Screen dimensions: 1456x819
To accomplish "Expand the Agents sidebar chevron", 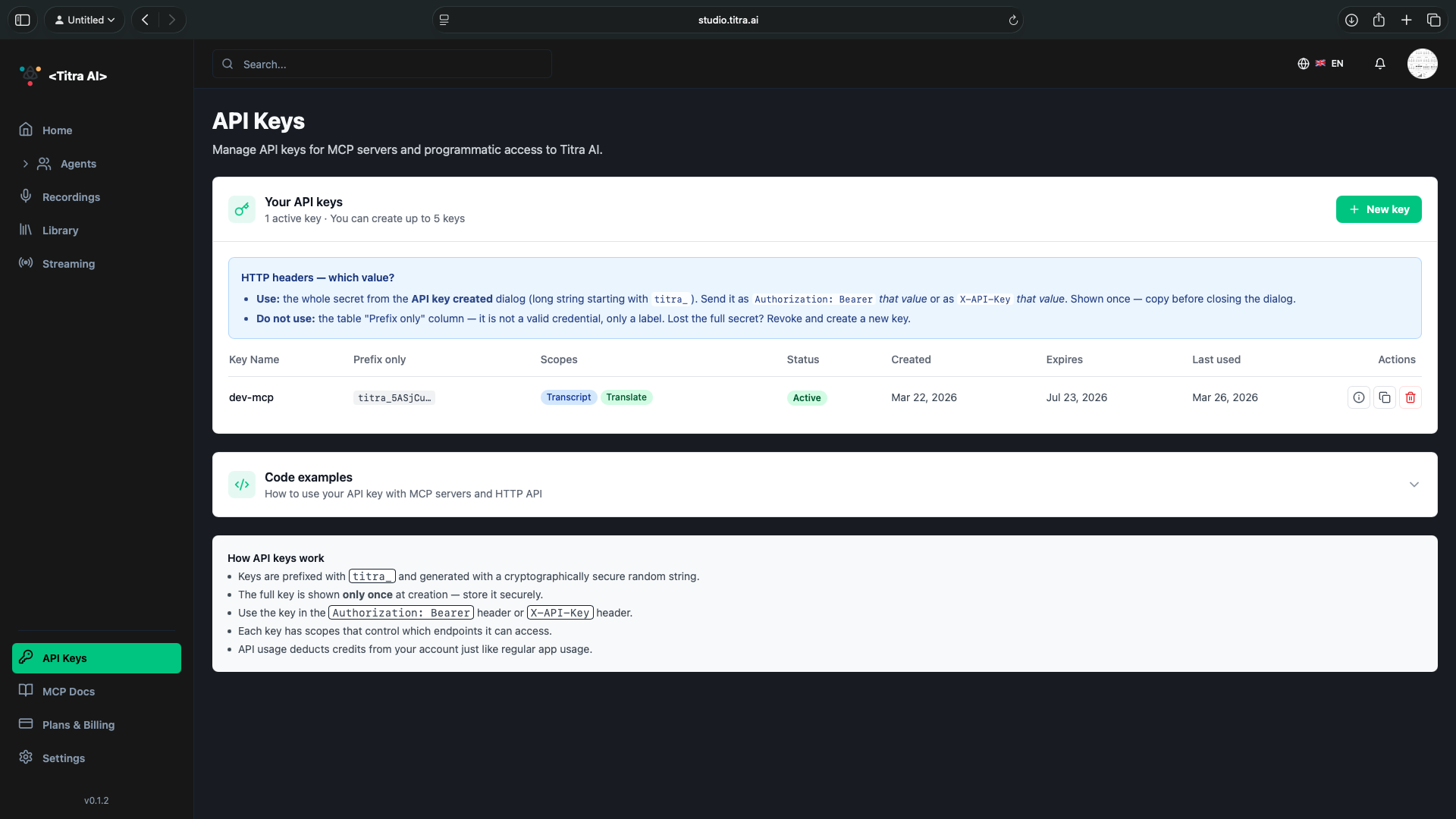I will tap(25, 164).
